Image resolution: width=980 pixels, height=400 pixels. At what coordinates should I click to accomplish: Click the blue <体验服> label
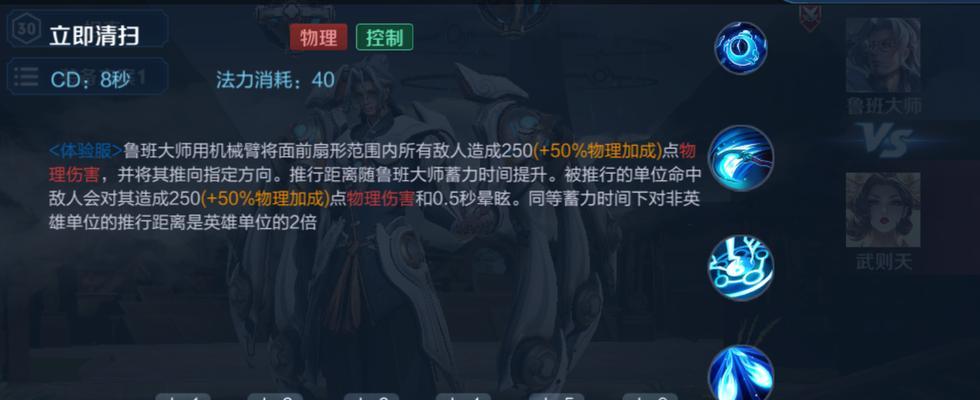click(86, 151)
